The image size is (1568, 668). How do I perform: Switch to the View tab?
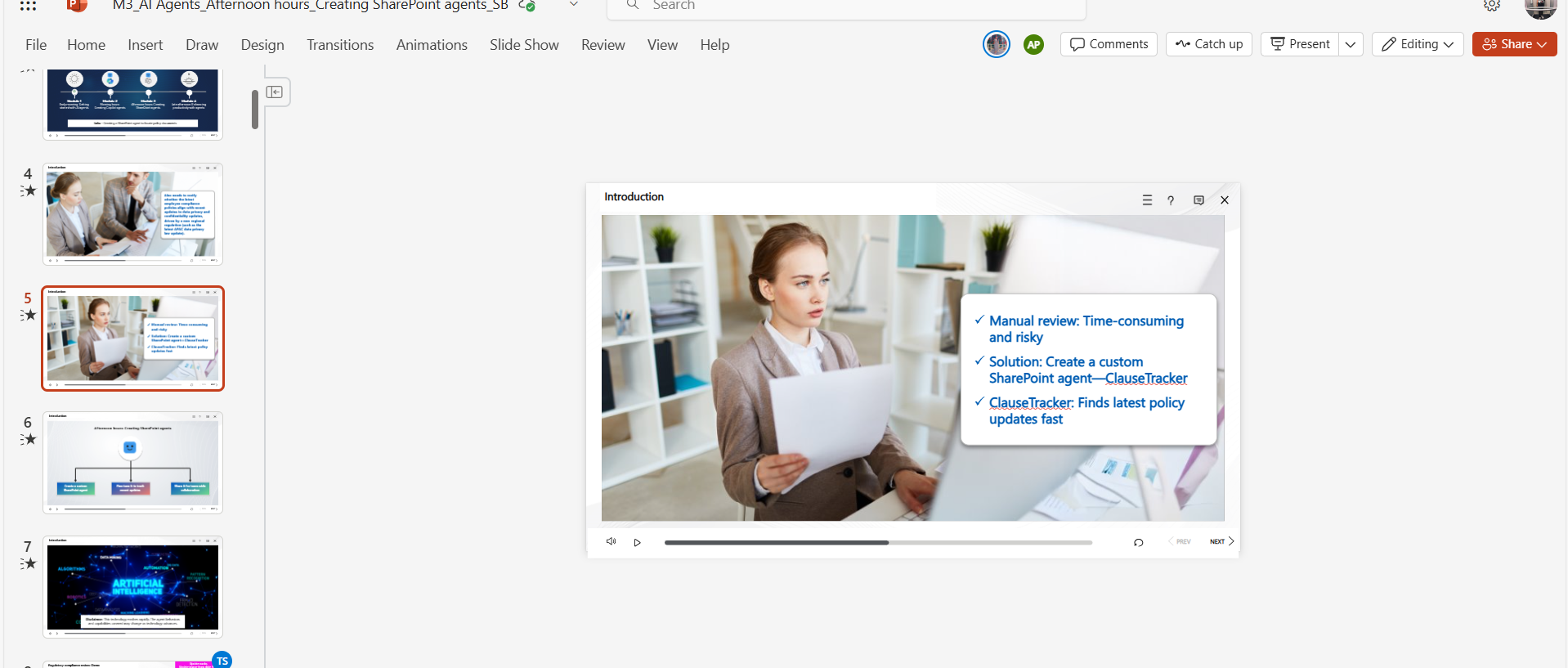coord(662,45)
